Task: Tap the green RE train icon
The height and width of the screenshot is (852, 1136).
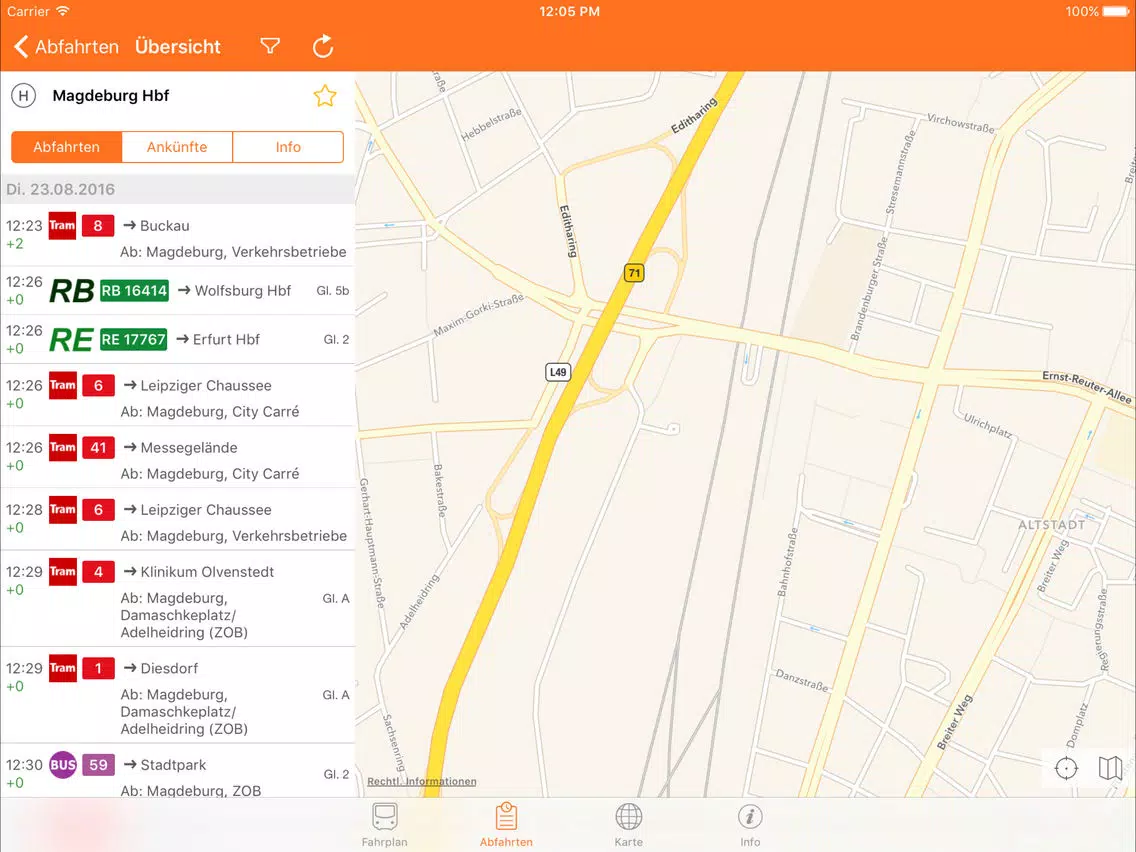Action: coord(71,340)
